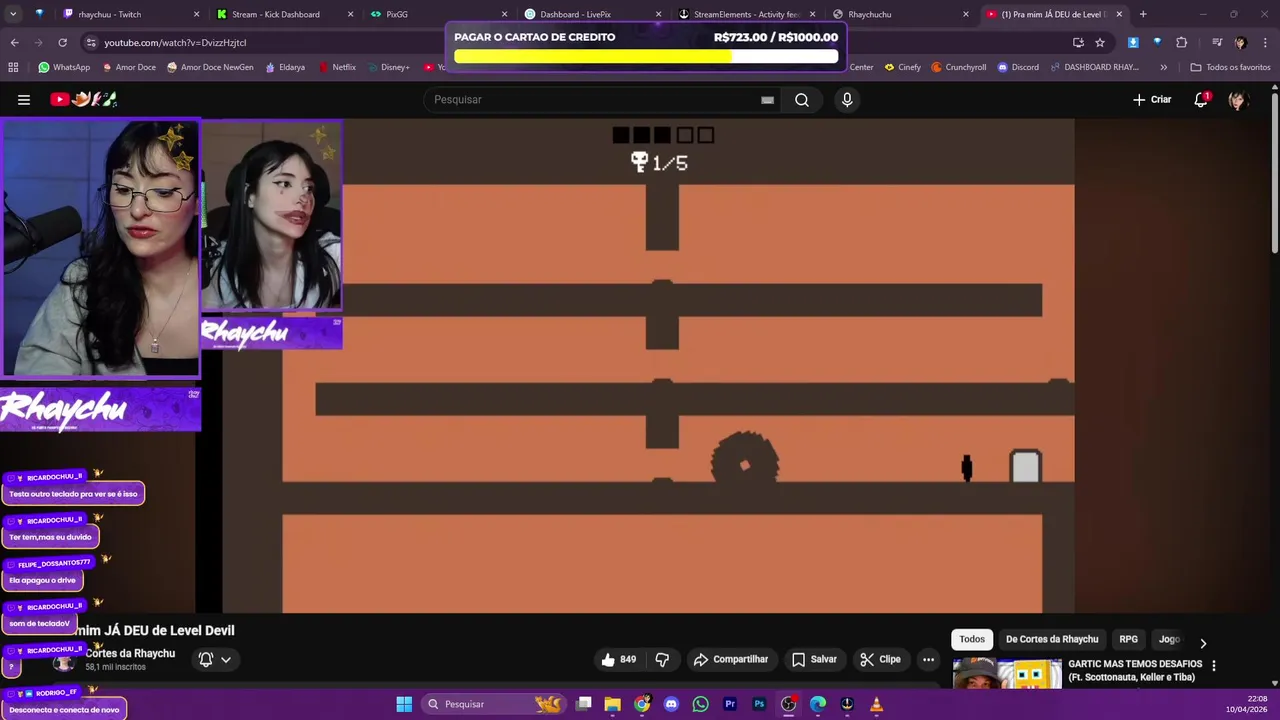Reload the page in browser toolbar
The width and height of the screenshot is (1280, 720).
62,42
